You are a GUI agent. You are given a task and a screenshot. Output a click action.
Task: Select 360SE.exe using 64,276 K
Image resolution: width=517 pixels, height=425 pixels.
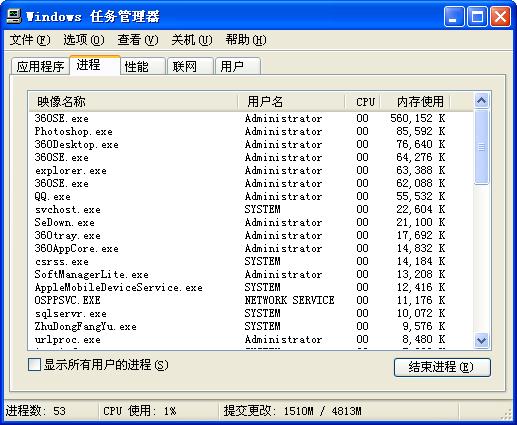(x=251, y=157)
